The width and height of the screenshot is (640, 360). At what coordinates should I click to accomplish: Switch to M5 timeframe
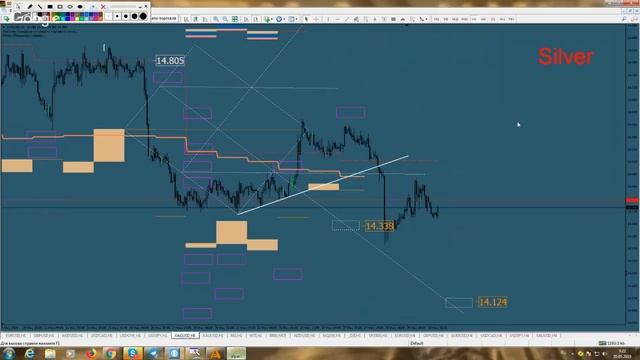coord(446,19)
